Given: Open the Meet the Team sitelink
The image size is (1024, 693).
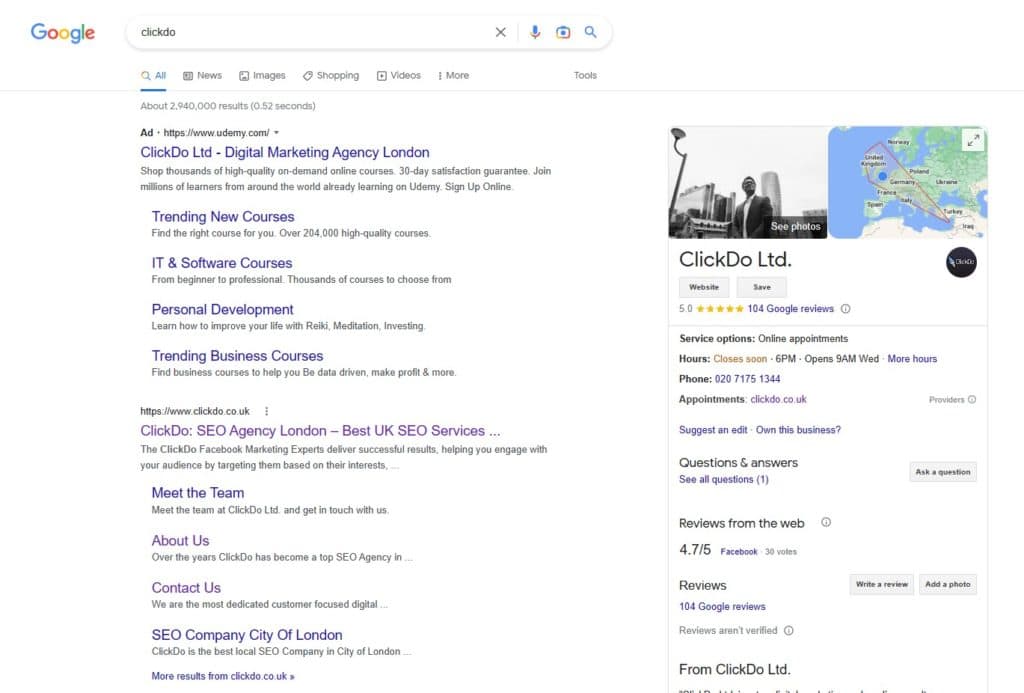Looking at the screenshot, I should click(x=198, y=492).
